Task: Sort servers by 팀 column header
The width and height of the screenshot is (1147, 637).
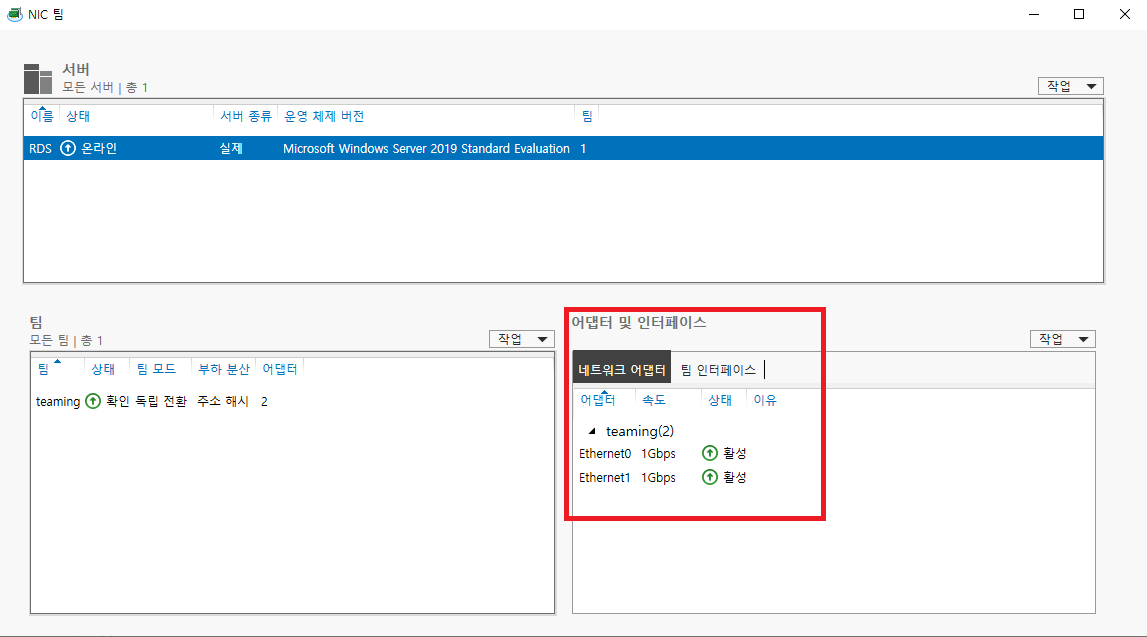Action: point(587,116)
